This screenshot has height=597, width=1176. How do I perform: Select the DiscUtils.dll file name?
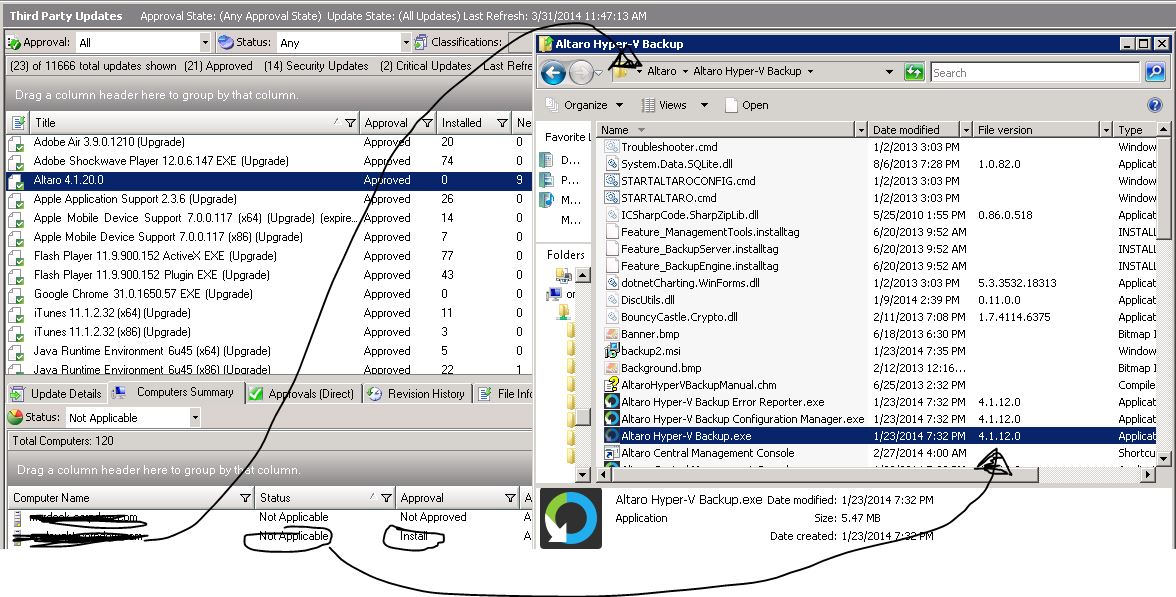647,300
